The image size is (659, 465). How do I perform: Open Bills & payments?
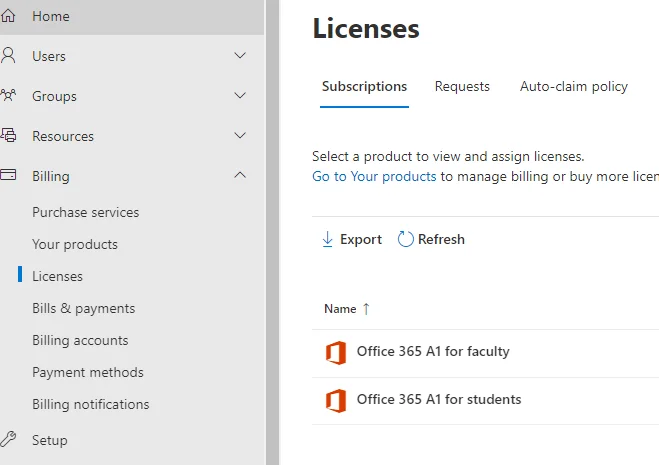[84, 308]
